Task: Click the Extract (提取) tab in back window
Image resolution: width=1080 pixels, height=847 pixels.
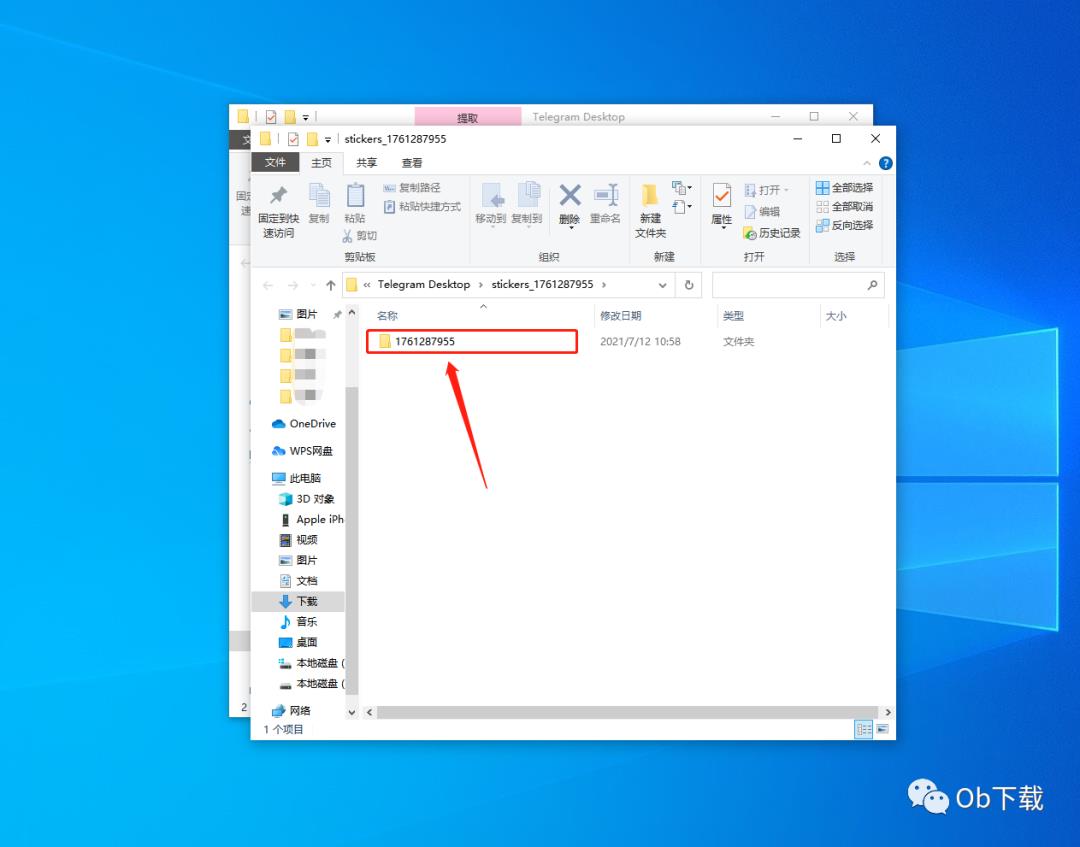Action: tap(468, 117)
